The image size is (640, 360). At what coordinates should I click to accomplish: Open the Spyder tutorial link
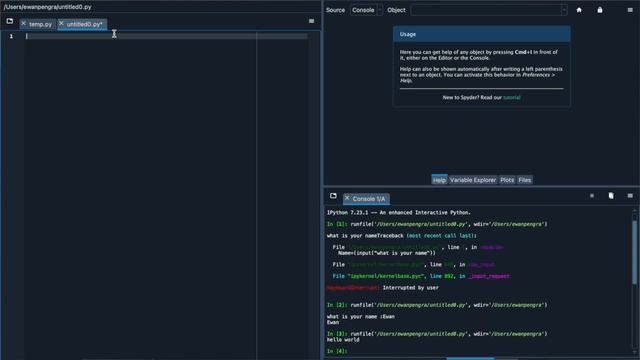(511, 98)
